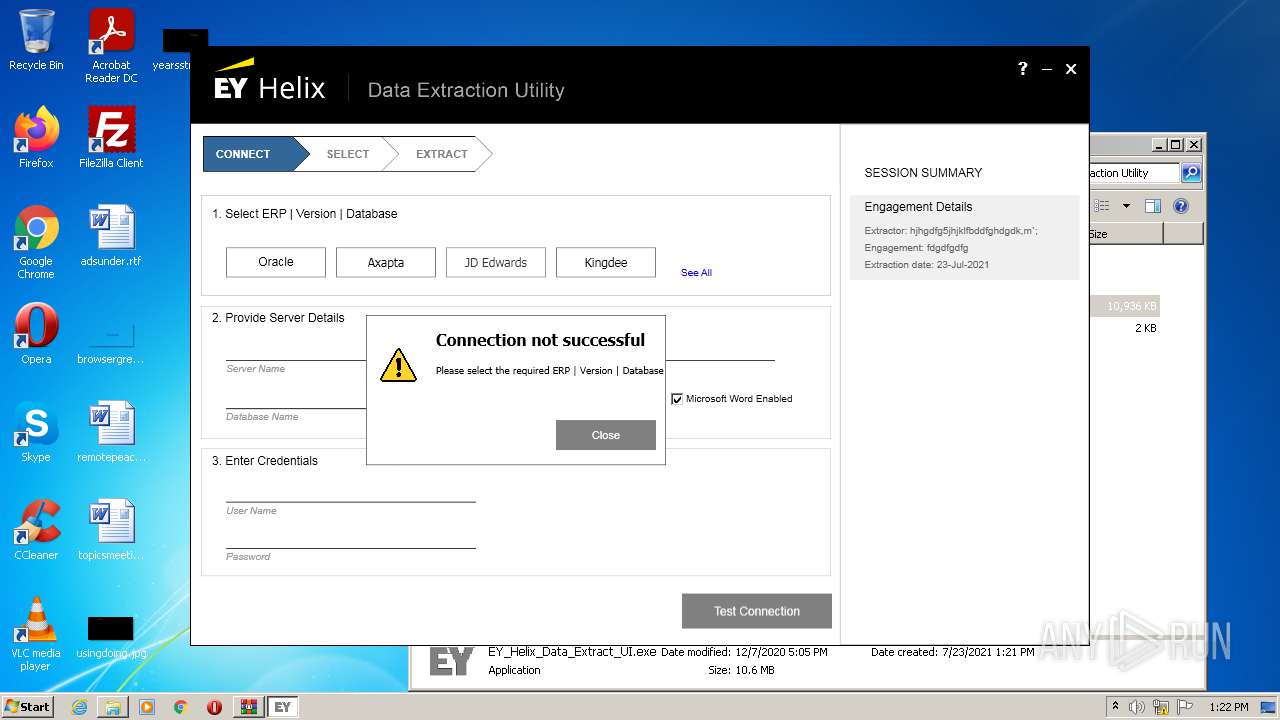Open help via the question mark icon
The width and height of the screenshot is (1280, 720).
[1022, 68]
